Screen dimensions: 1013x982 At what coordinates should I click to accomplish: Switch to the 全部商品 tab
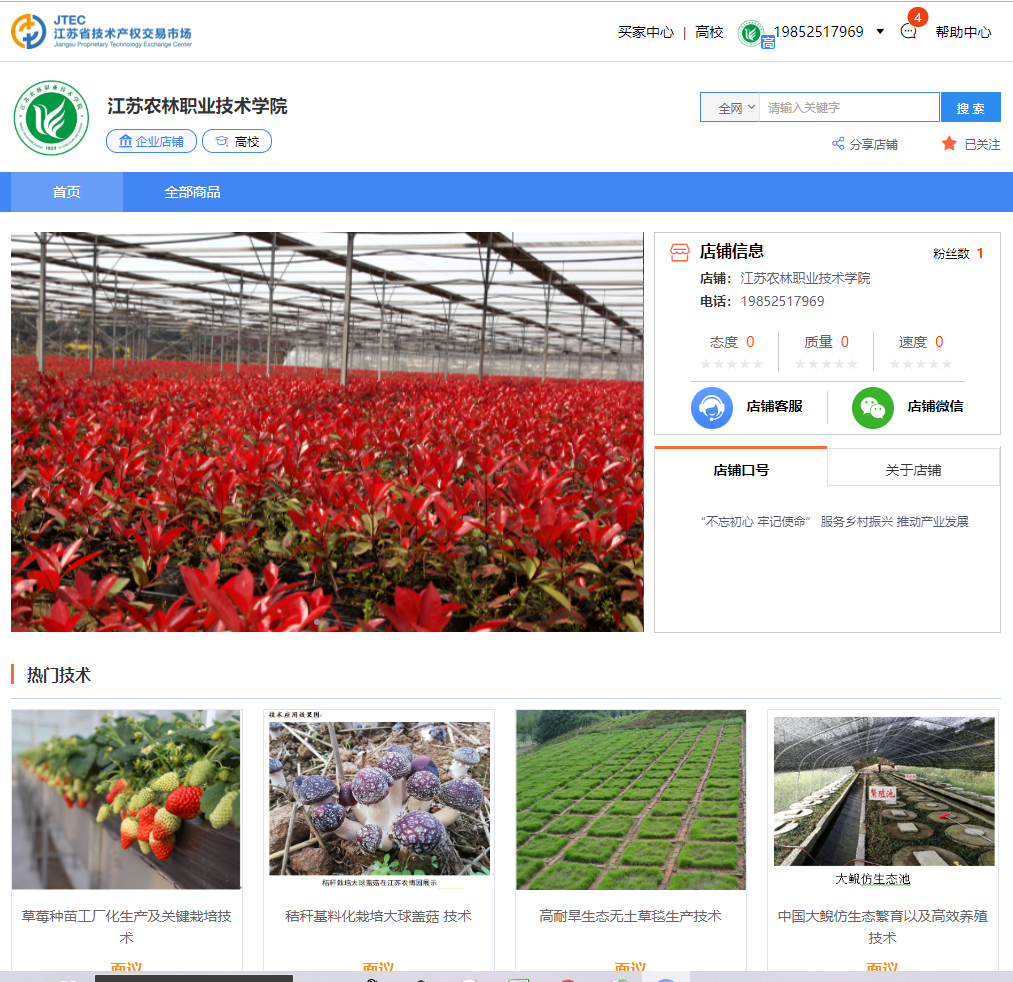pyautogui.click(x=192, y=192)
